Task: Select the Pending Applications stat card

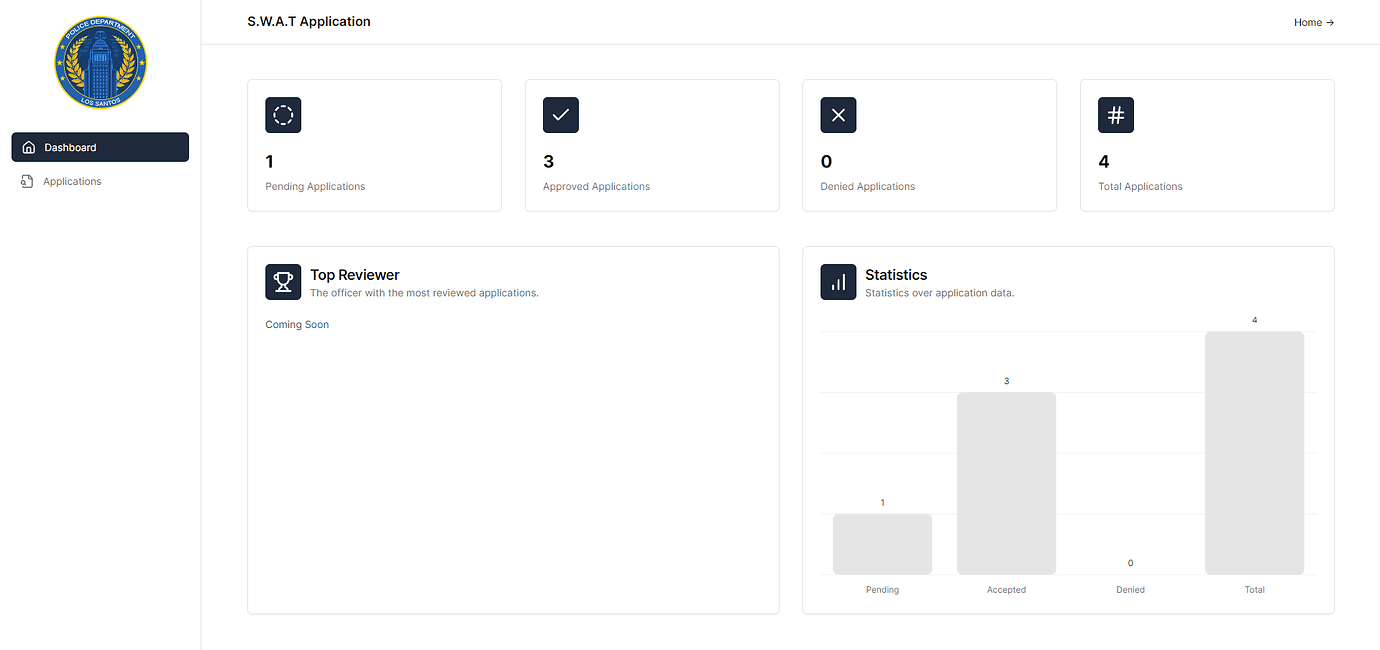Action: pyautogui.click(x=374, y=145)
